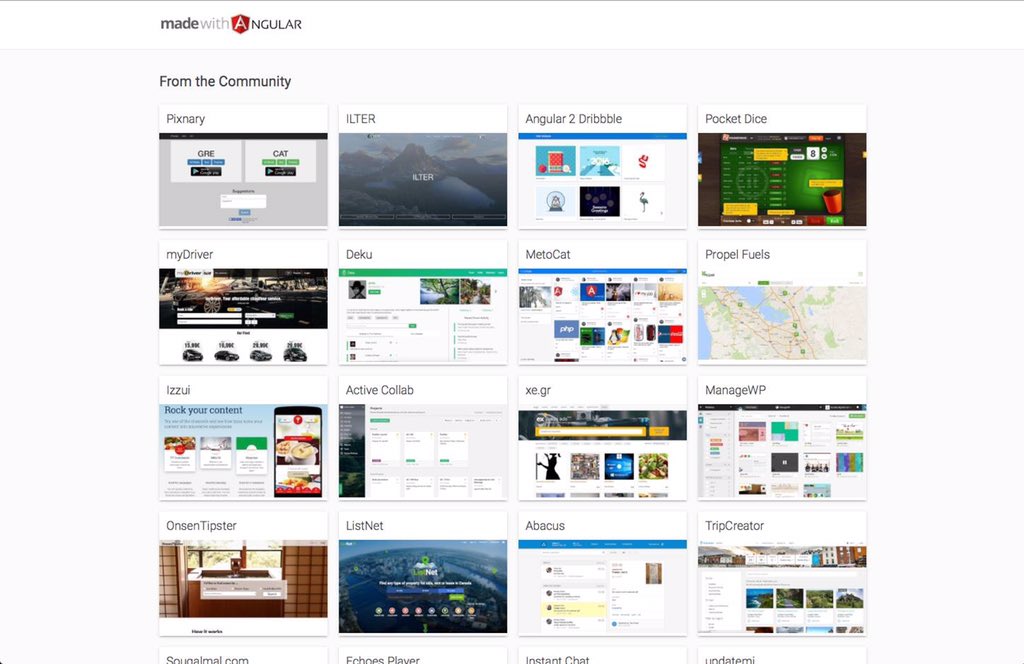Open the ILTER mountain thumbnail
Screen dimensions: 1024x664
(x=423, y=180)
